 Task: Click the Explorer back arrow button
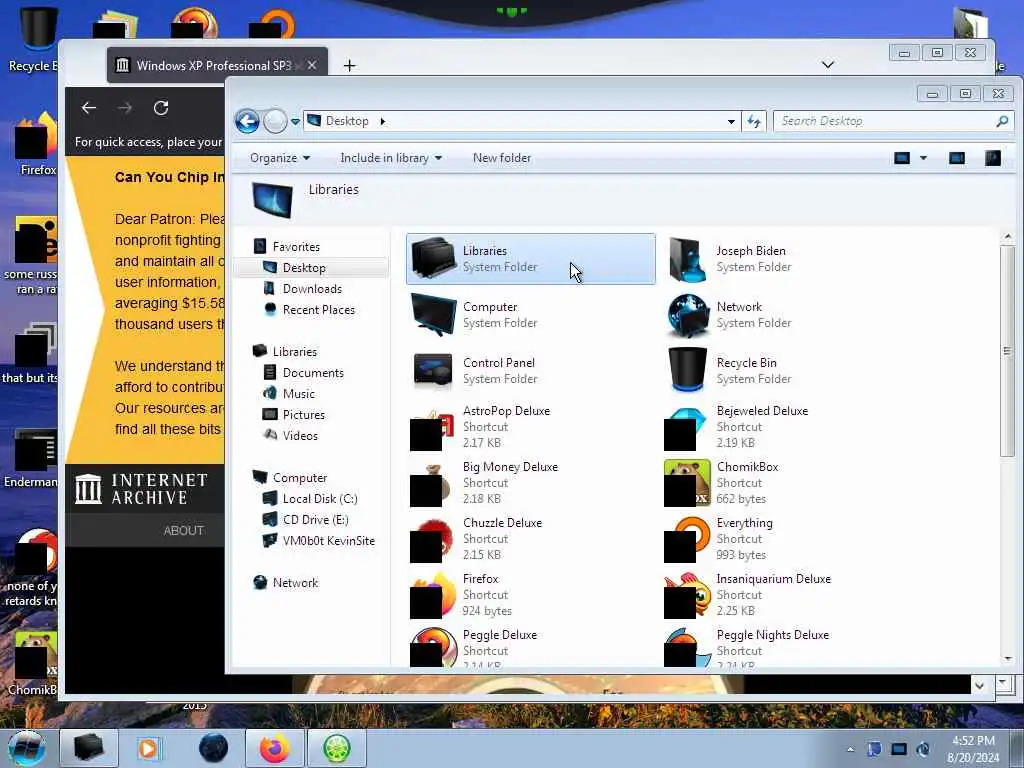[248, 121]
